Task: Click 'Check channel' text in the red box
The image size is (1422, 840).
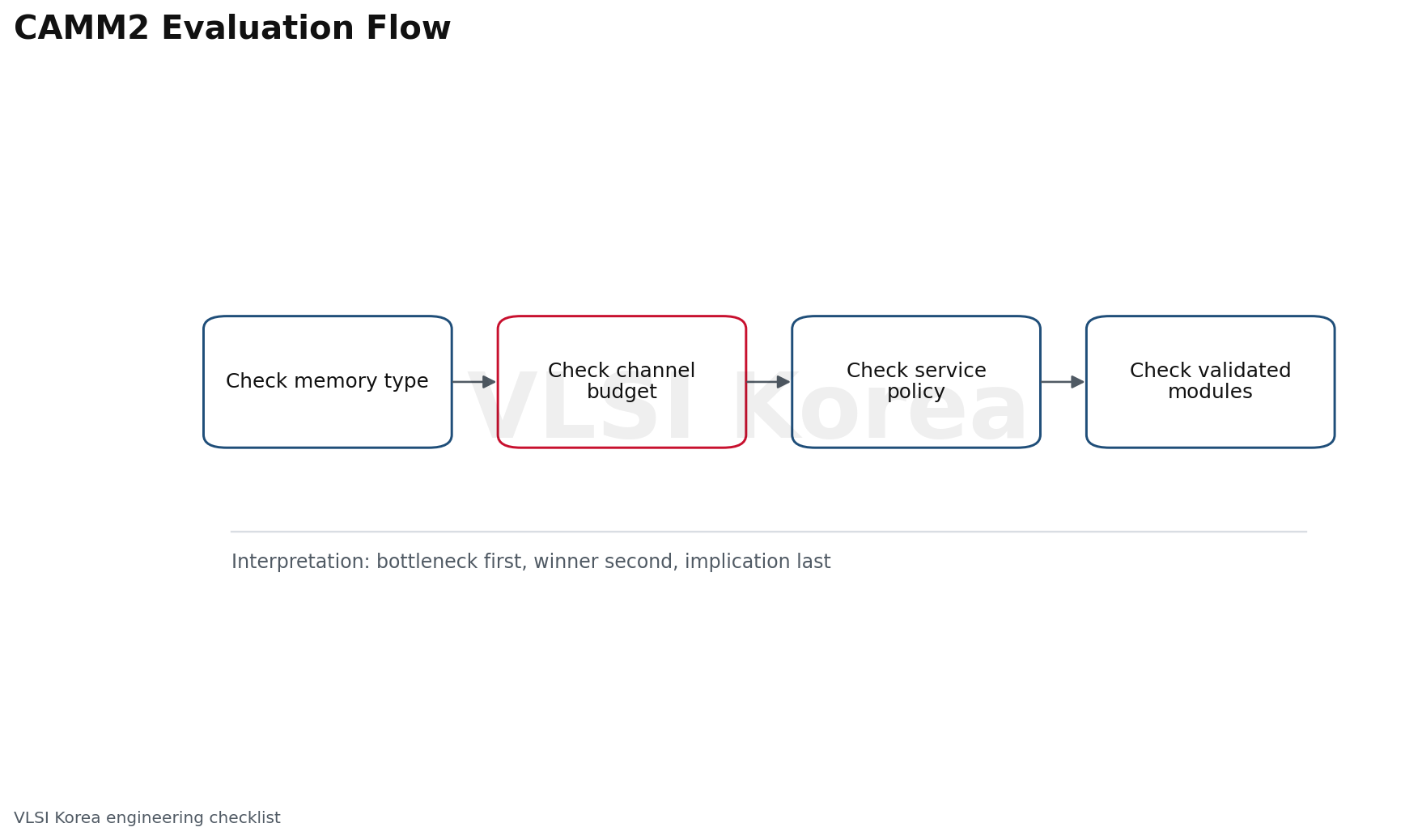Action: coord(622,371)
